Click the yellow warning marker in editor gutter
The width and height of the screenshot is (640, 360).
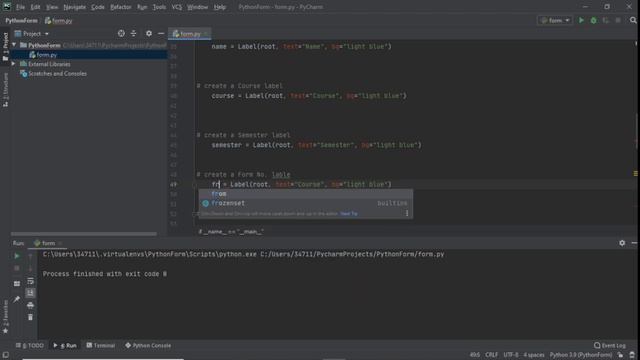click(x=636, y=174)
